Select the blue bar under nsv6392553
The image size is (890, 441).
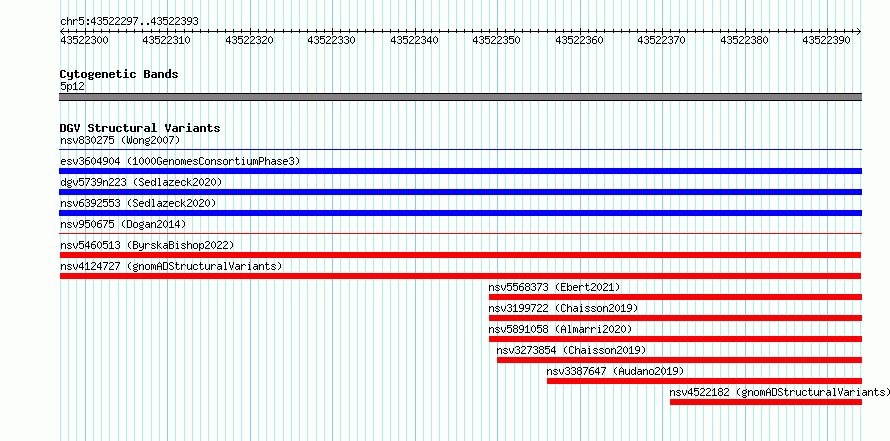coord(460,213)
